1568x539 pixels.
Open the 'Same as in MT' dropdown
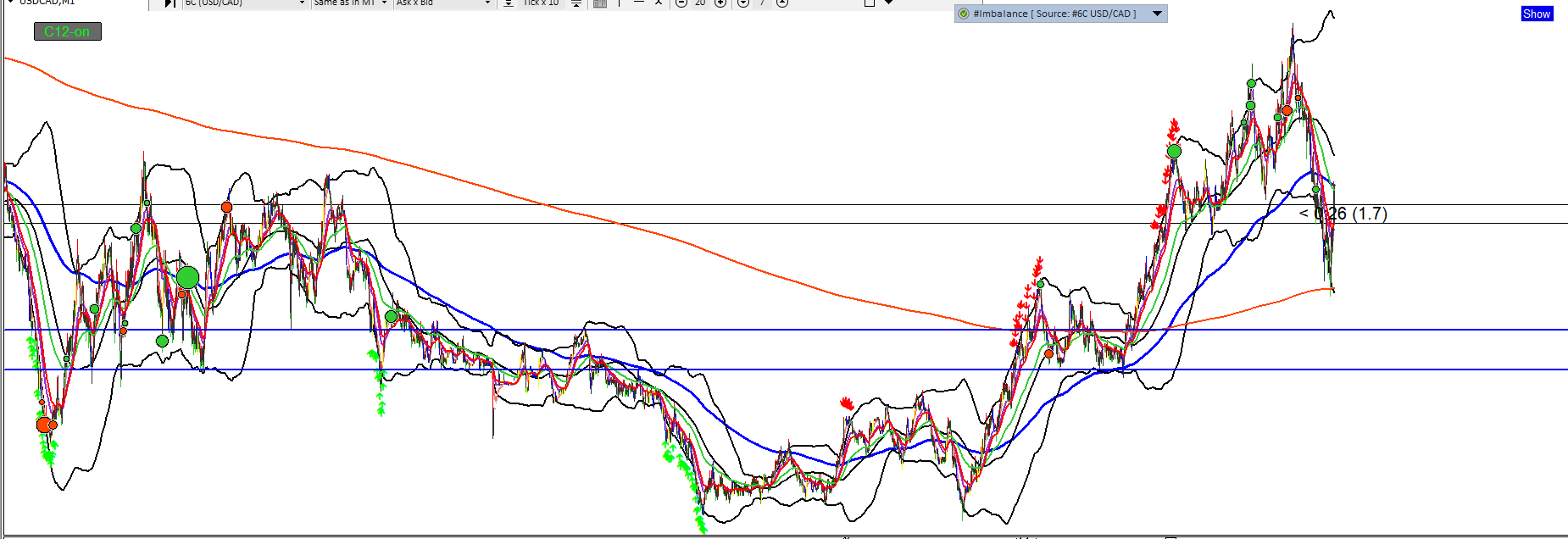click(x=350, y=3)
